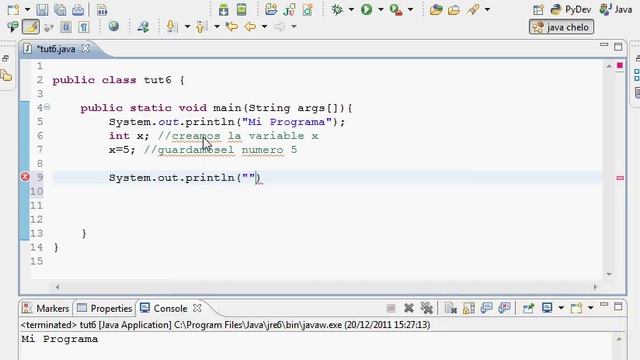Image resolution: width=640 pixels, height=360 pixels.
Task: Open the Android SDK Manager icon
Action: pos(223,9)
